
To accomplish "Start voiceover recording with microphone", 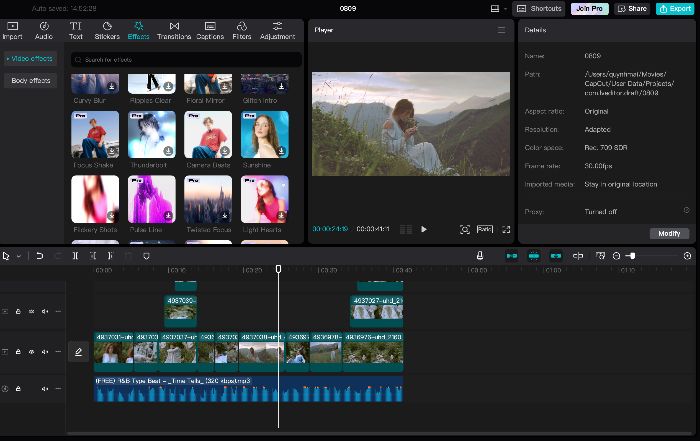I will click(480, 255).
